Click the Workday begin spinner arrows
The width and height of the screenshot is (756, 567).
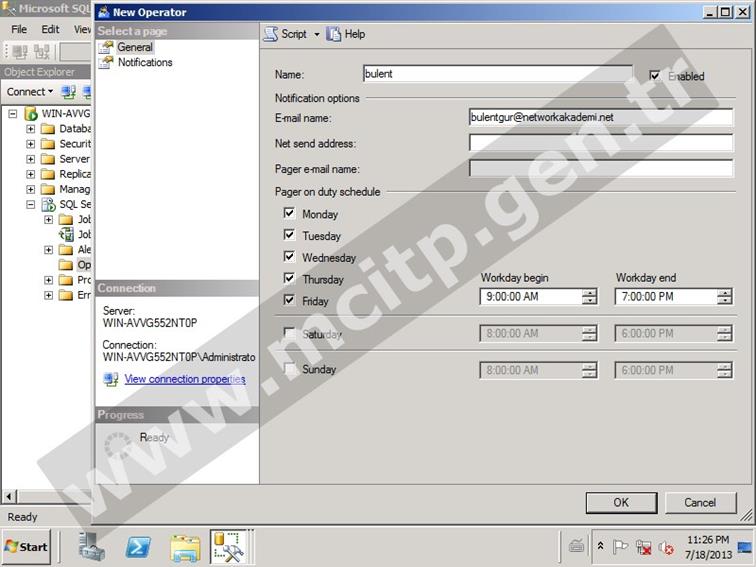click(x=589, y=297)
